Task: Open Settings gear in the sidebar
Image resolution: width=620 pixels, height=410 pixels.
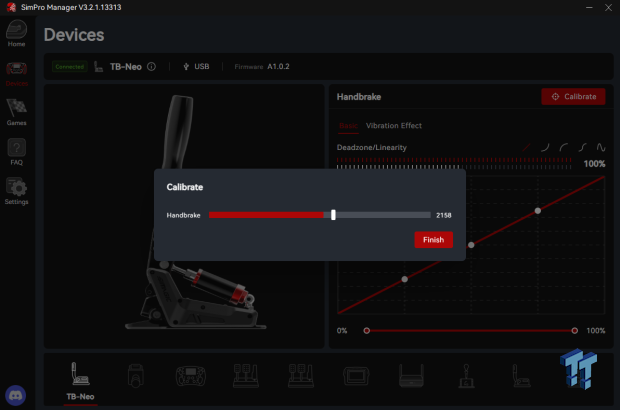Action: point(17,191)
